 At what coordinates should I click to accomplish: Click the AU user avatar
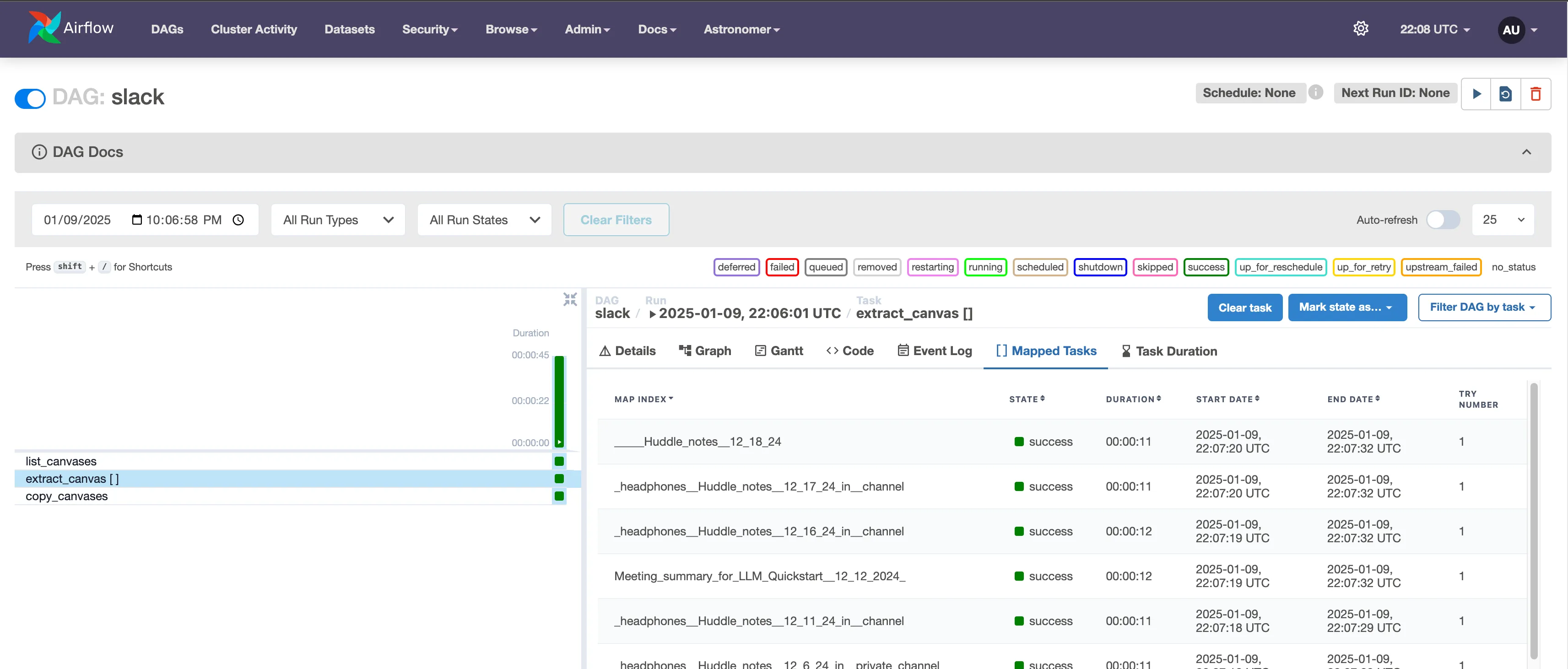pyautogui.click(x=1511, y=30)
